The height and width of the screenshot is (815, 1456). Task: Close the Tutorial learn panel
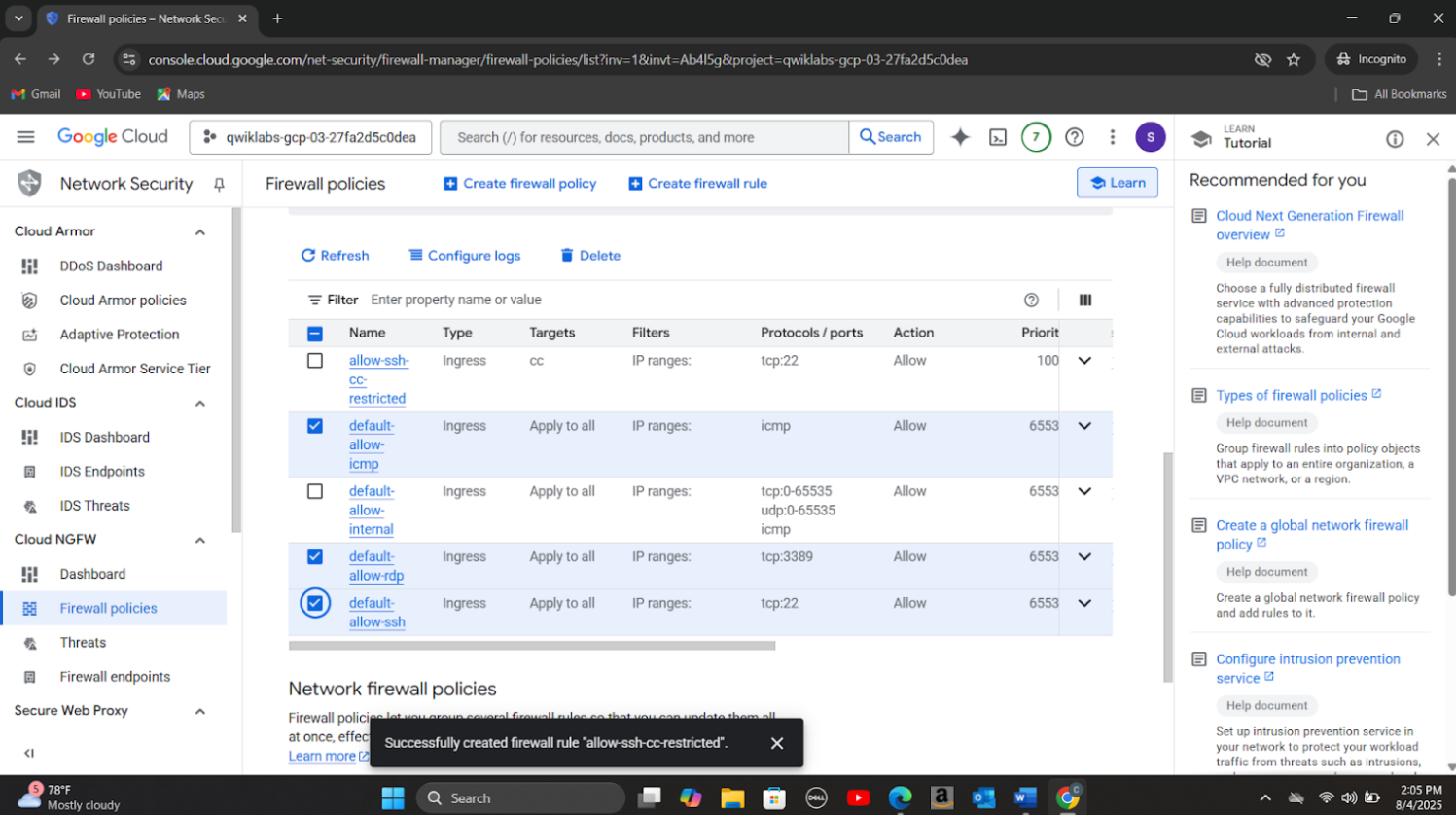tap(1433, 139)
